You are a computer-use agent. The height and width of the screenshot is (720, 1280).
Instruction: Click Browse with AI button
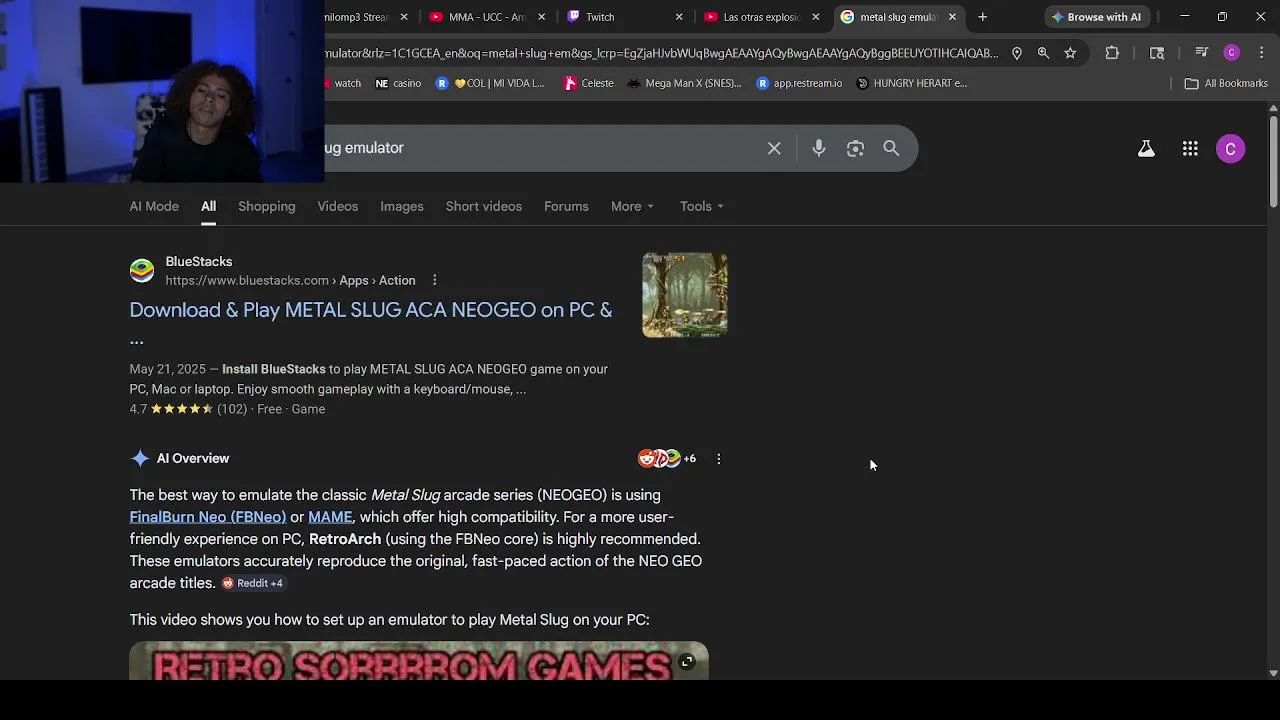point(1096,17)
